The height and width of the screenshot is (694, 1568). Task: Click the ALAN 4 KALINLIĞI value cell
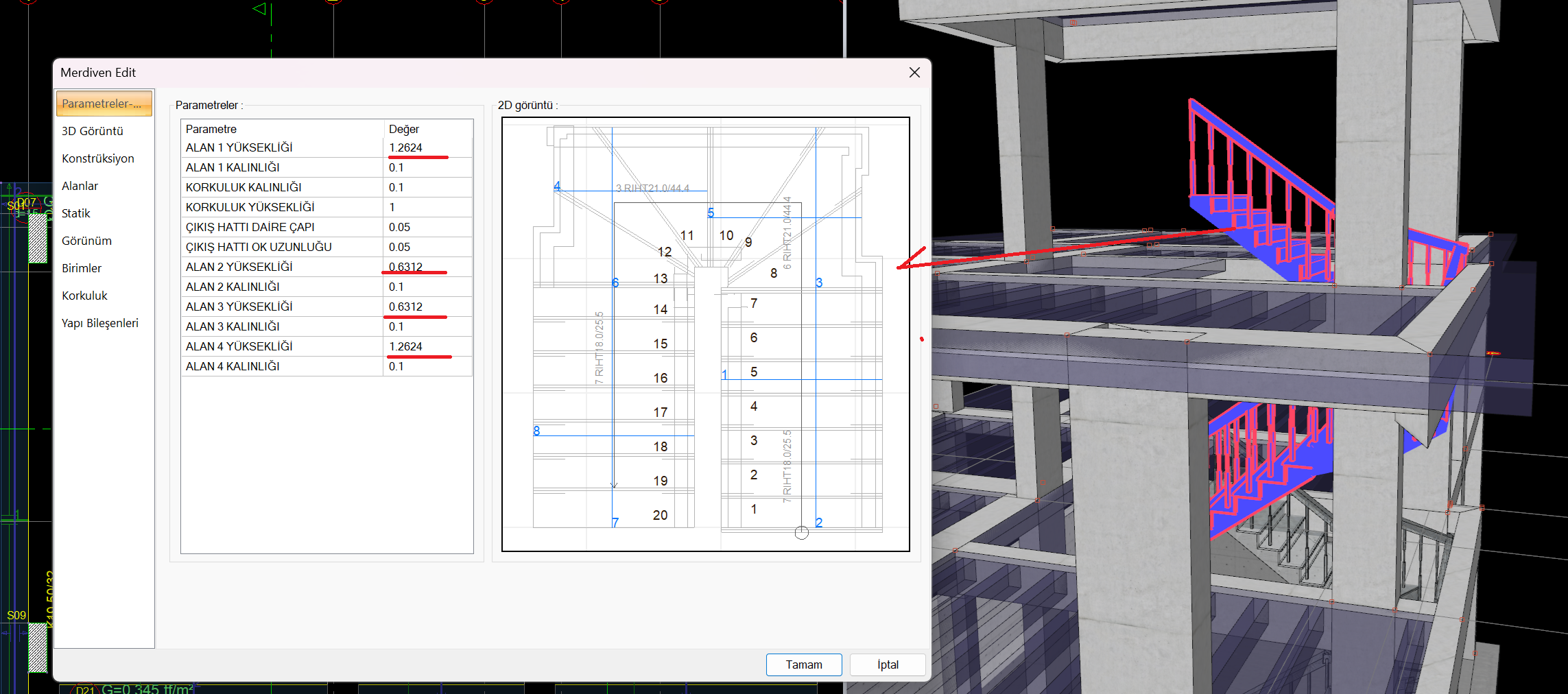coord(427,366)
